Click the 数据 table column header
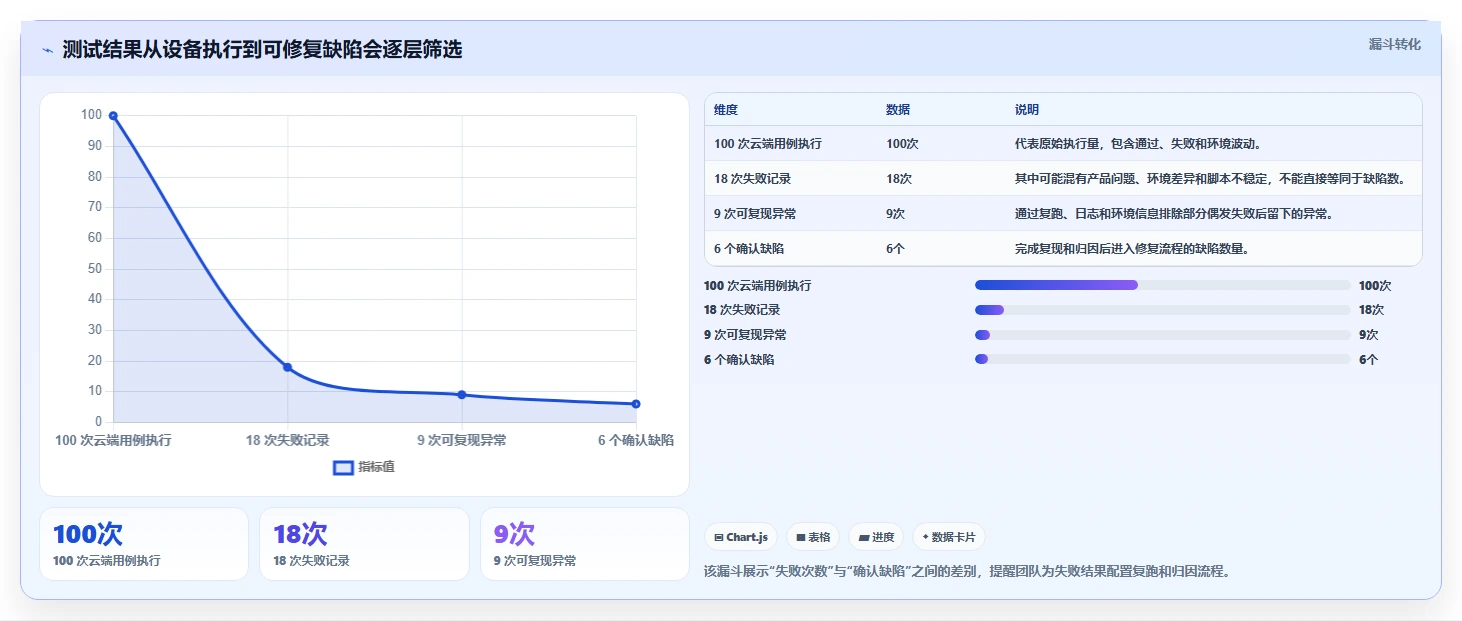The height and width of the screenshot is (621, 1462). click(898, 109)
